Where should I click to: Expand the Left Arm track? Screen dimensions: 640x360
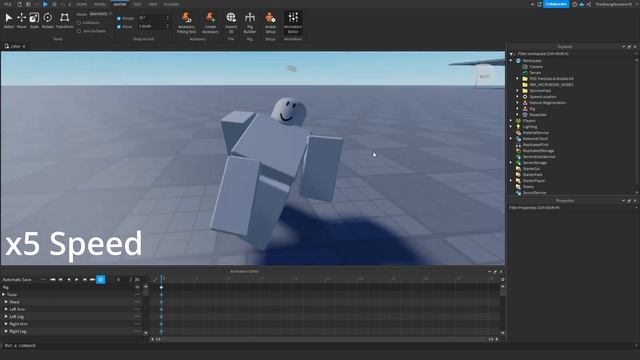[6, 309]
